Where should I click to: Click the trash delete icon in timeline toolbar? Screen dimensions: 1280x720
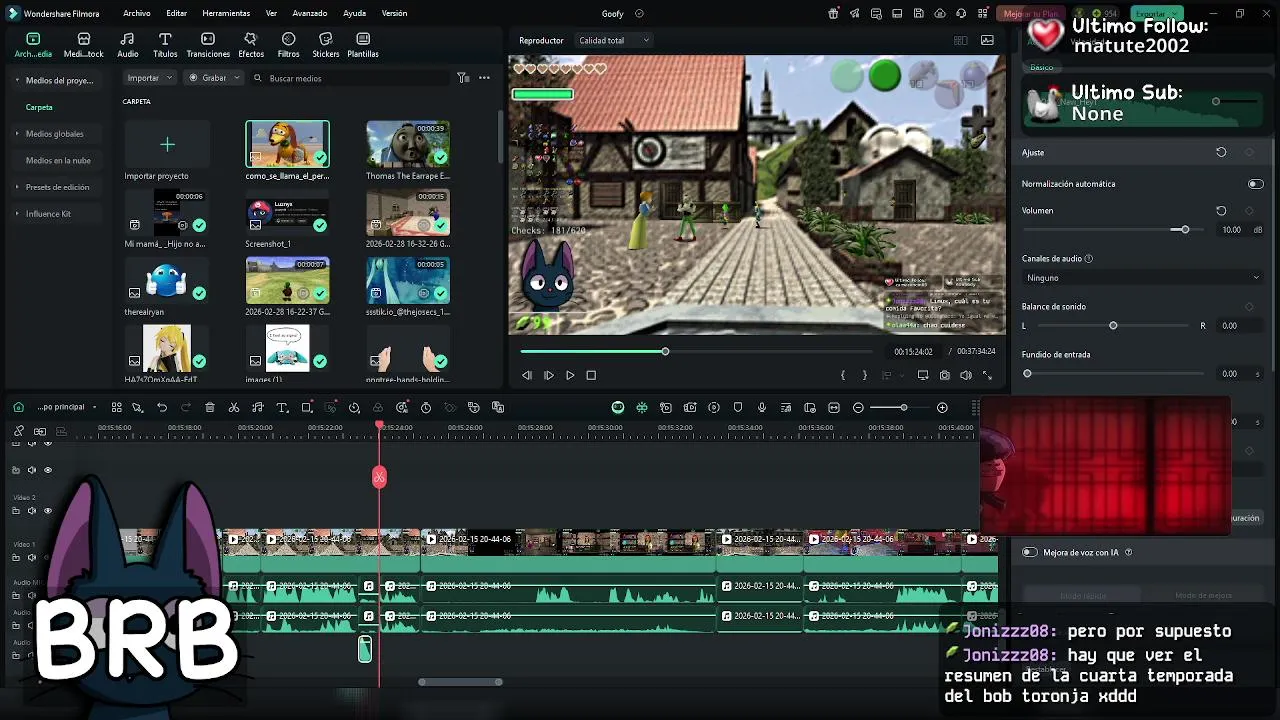(x=210, y=407)
